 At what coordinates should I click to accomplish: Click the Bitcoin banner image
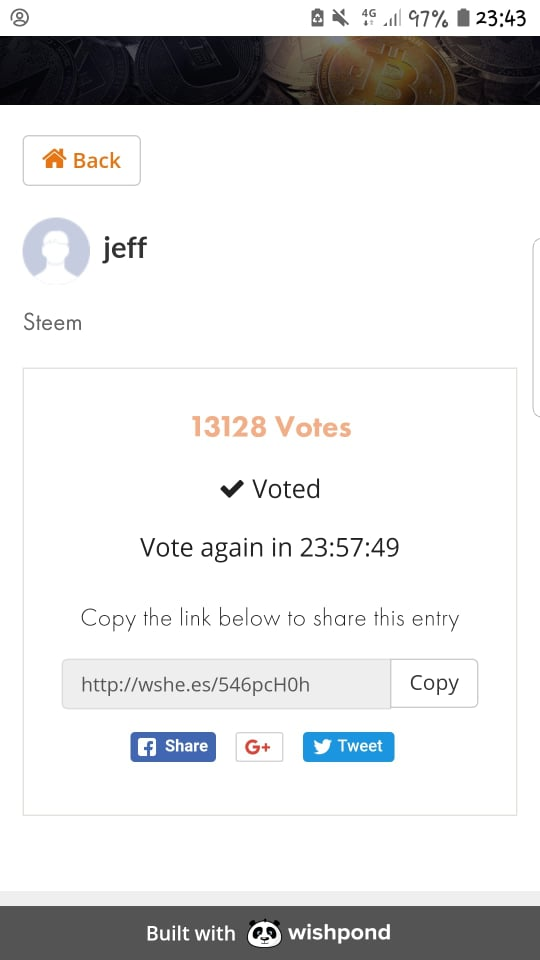click(270, 70)
